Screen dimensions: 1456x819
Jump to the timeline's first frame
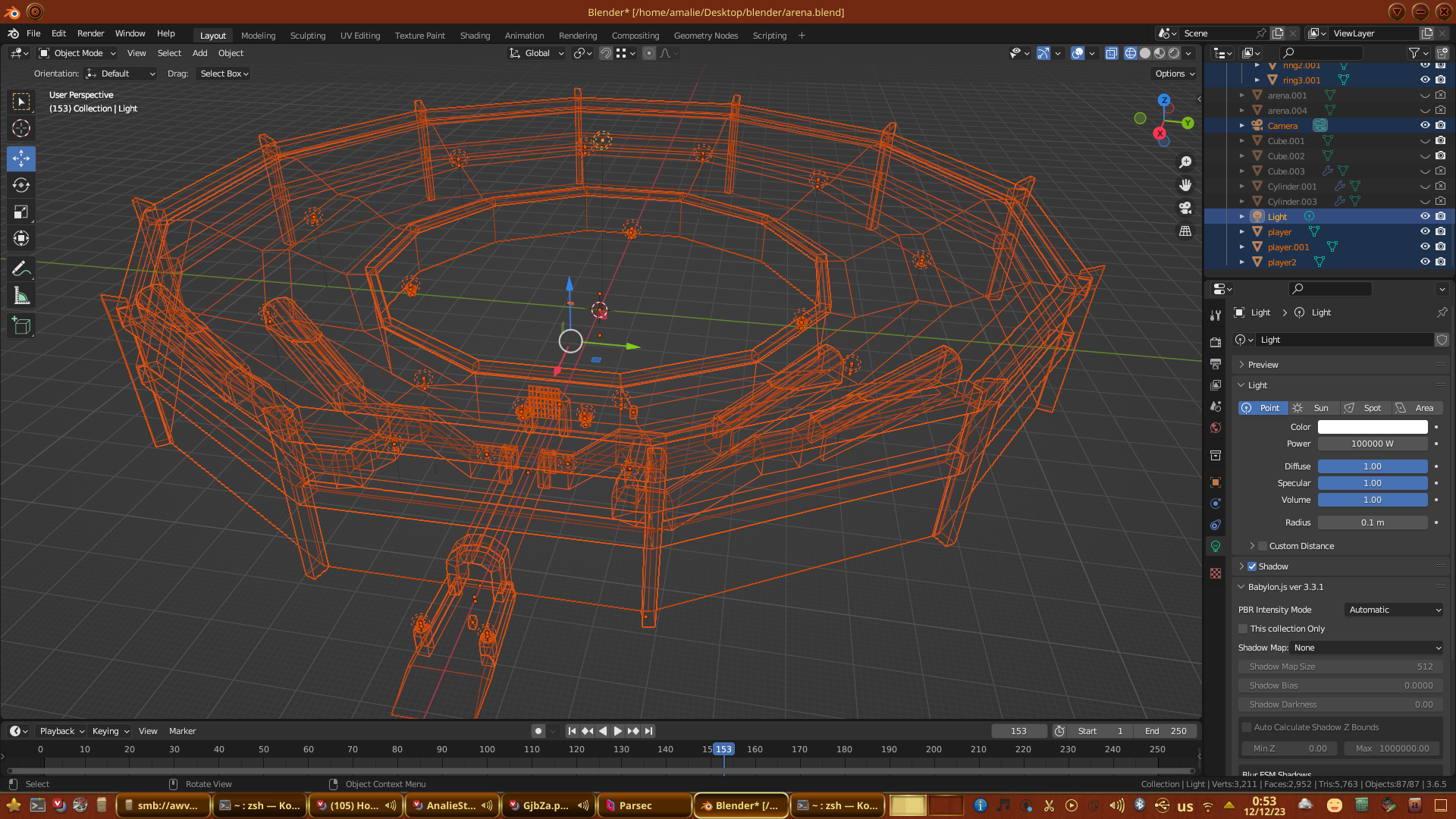(x=572, y=731)
